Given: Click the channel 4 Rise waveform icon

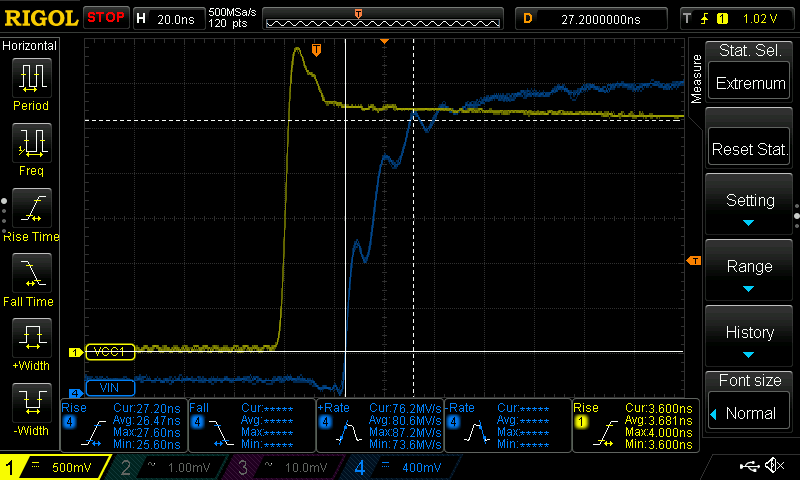Looking at the screenshot, I should (x=93, y=434).
